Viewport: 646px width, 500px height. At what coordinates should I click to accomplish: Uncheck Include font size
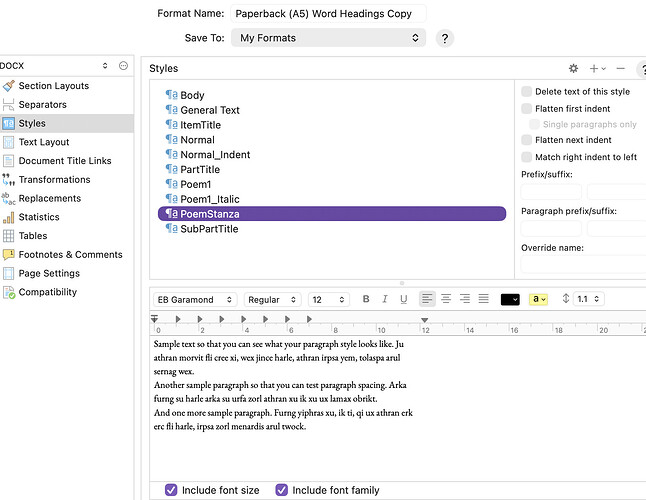171,490
